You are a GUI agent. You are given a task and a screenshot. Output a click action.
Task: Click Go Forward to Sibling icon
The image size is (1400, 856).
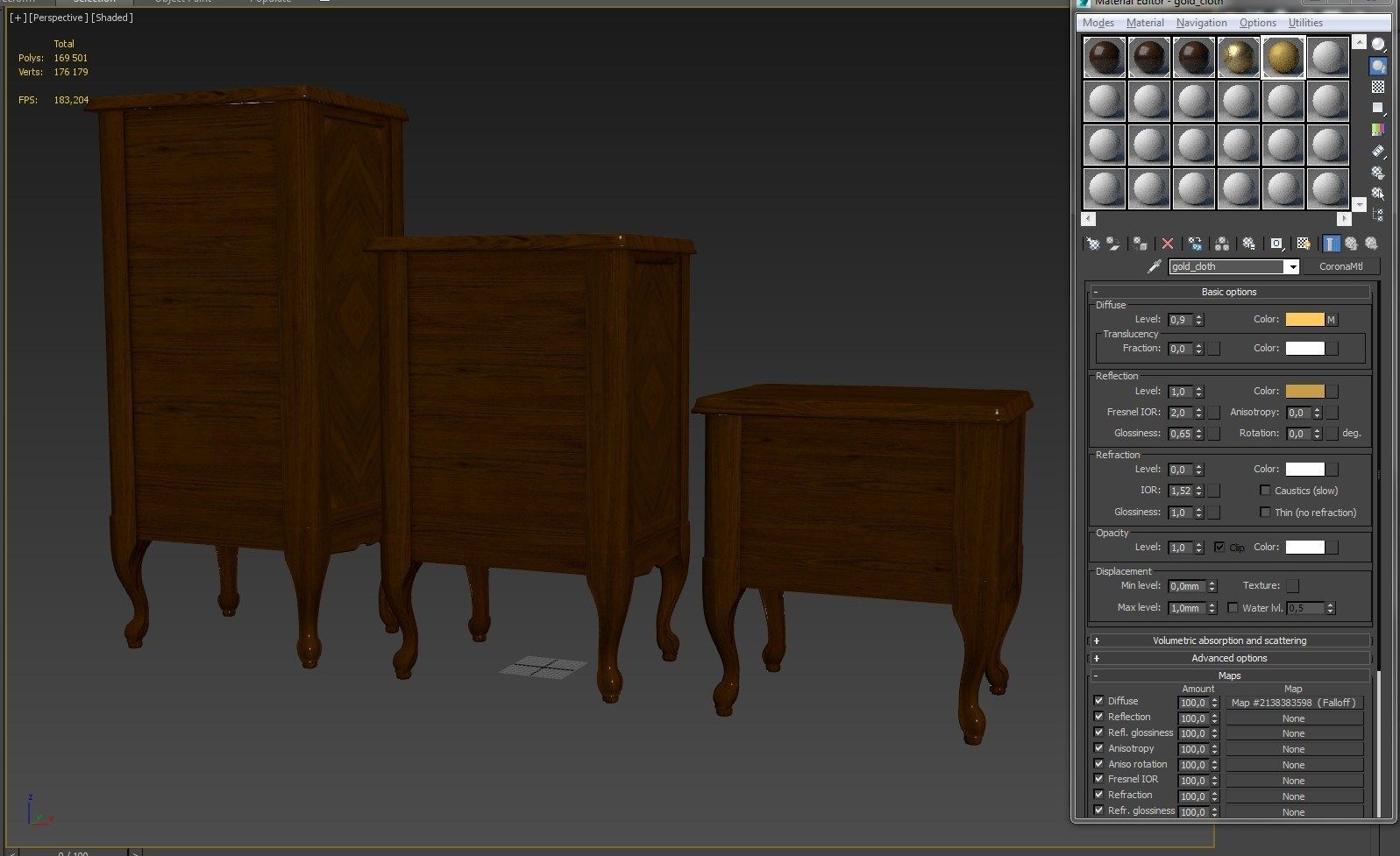1371,244
